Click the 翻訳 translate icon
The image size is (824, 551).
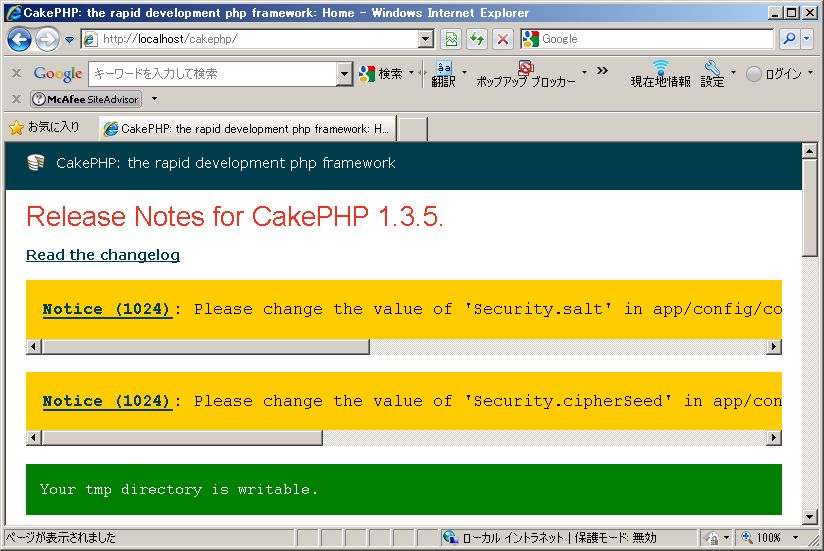point(444,74)
